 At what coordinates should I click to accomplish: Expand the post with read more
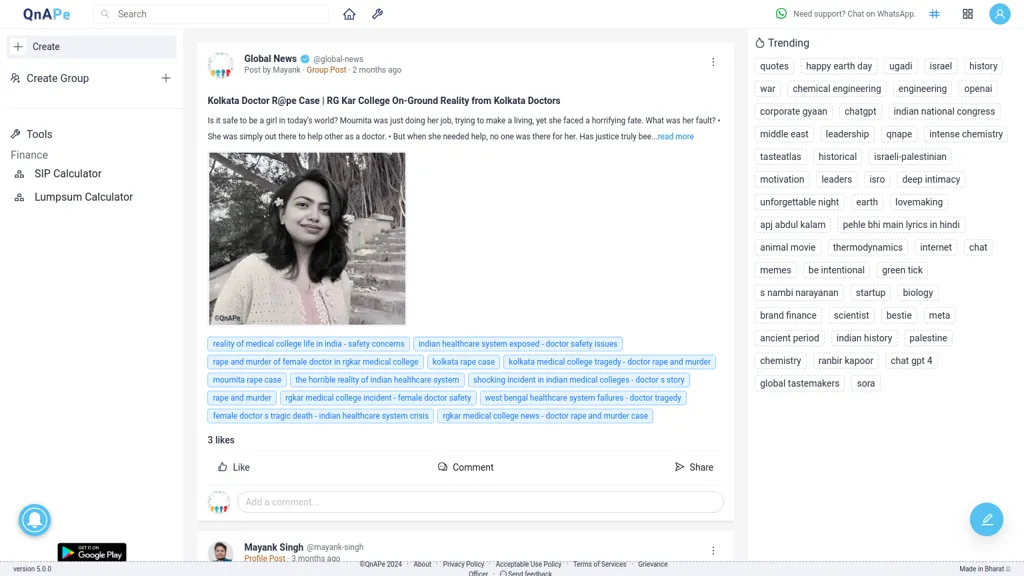[675, 136]
